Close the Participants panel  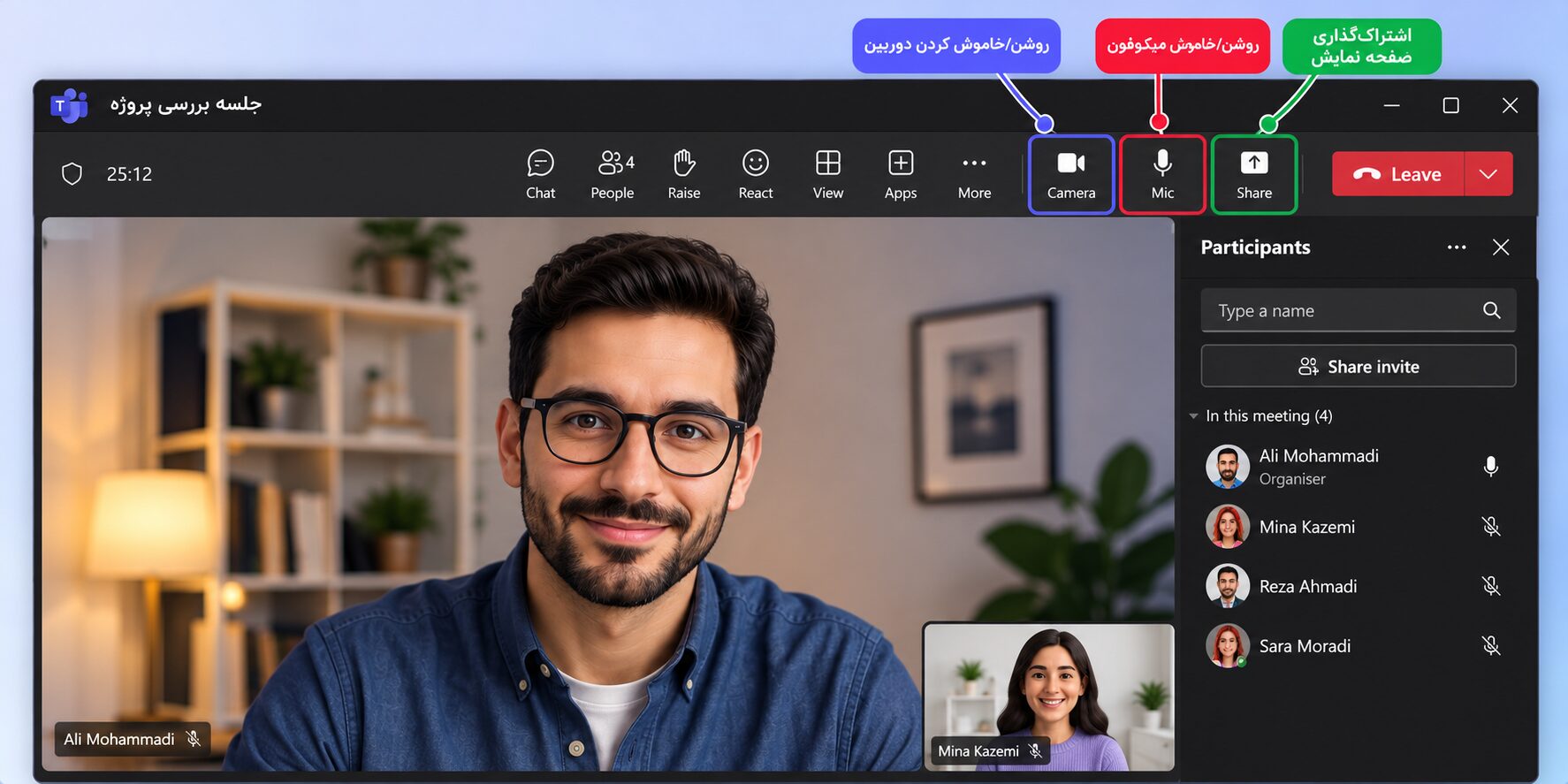(x=1501, y=247)
